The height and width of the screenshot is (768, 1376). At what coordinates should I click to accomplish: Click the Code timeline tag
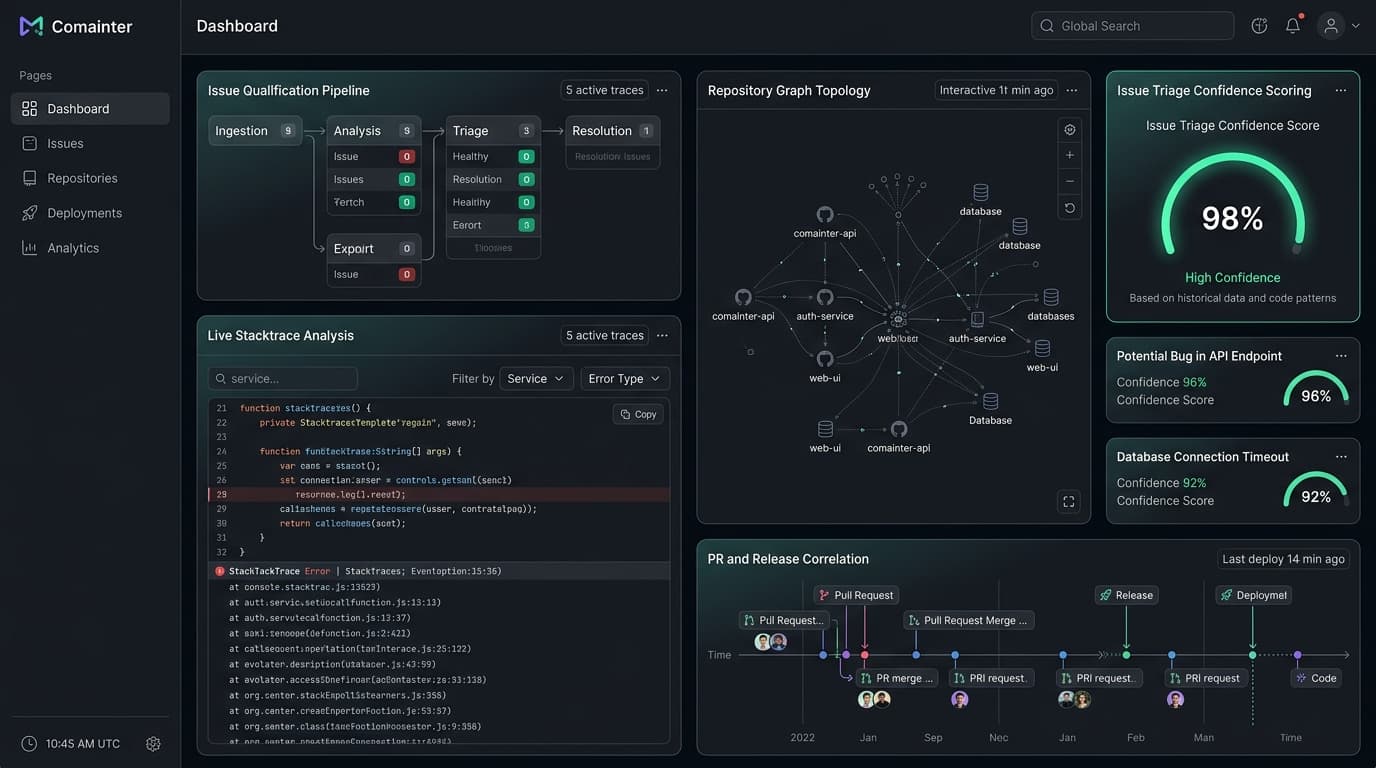(x=1316, y=678)
